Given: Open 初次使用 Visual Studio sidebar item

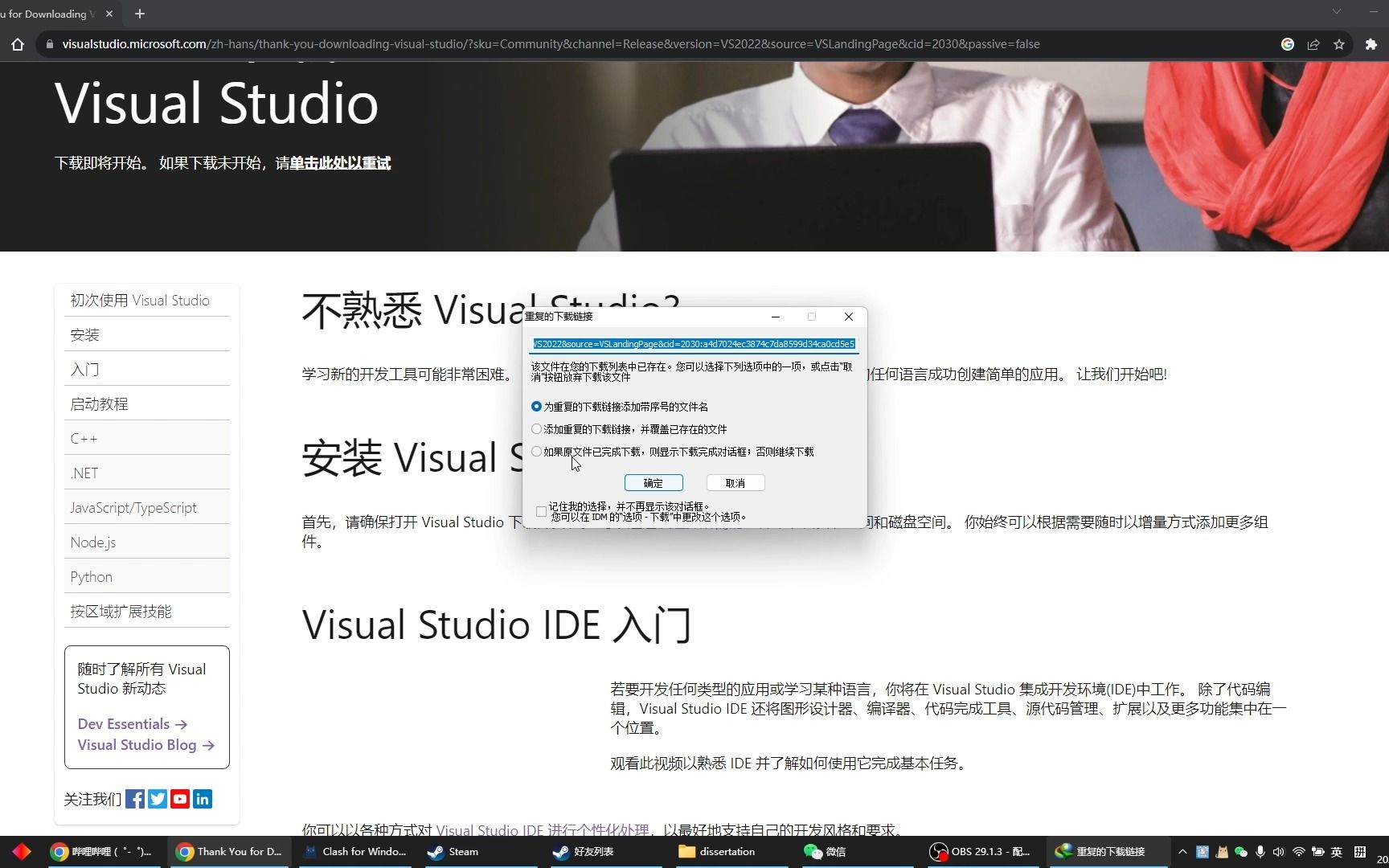Looking at the screenshot, I should click(x=146, y=300).
